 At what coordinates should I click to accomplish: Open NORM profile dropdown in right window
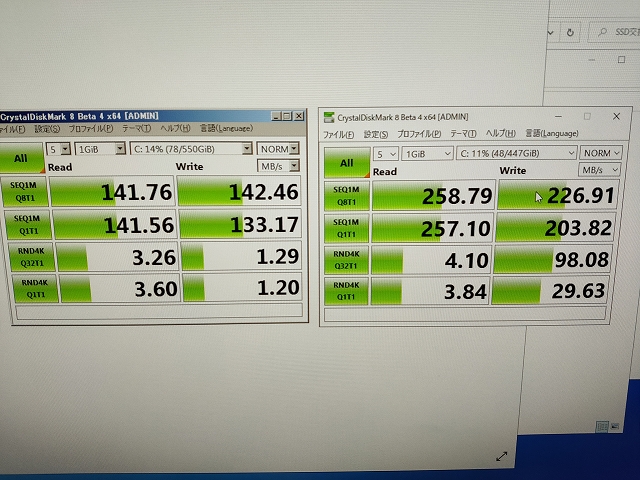point(601,153)
